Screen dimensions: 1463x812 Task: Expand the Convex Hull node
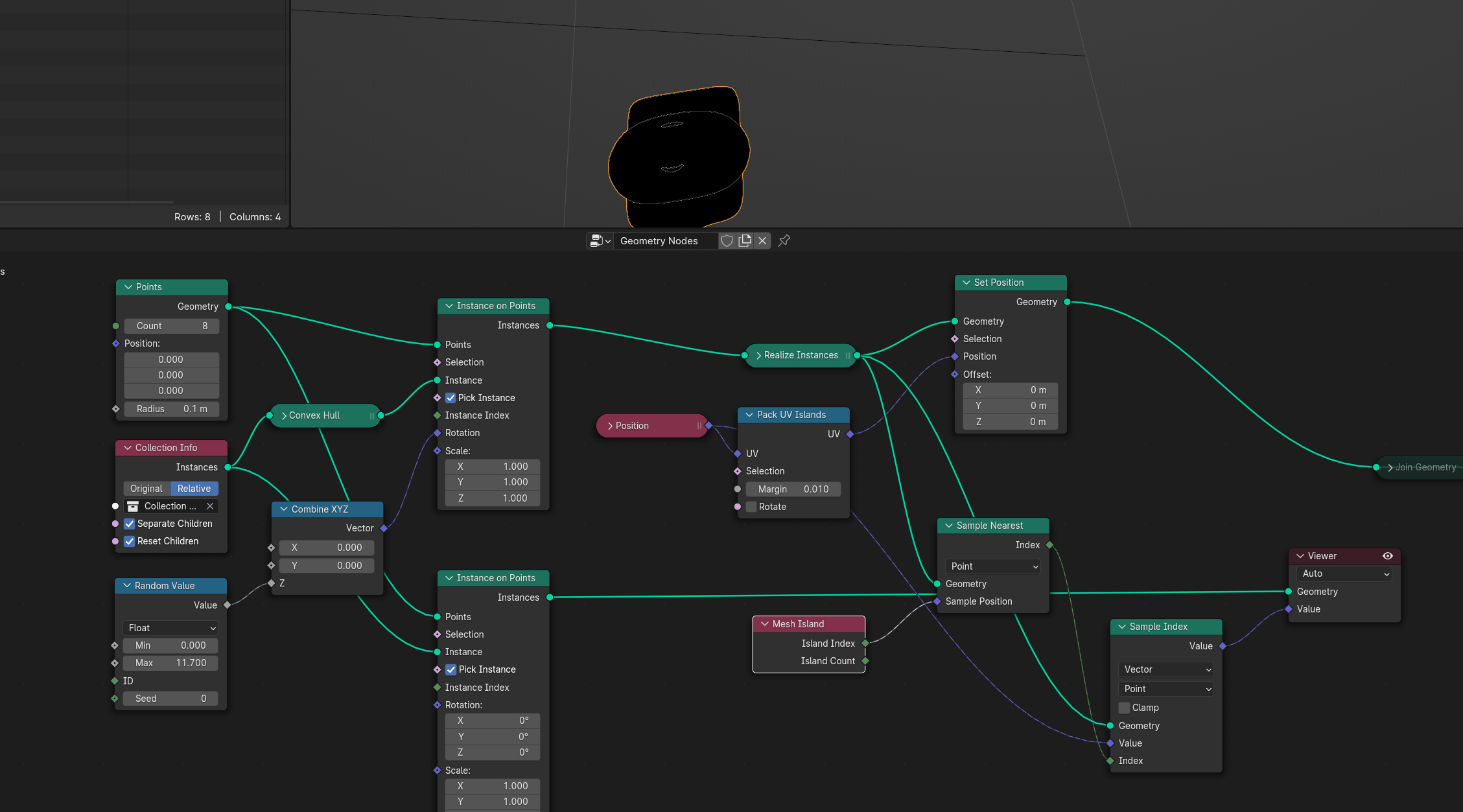(283, 415)
